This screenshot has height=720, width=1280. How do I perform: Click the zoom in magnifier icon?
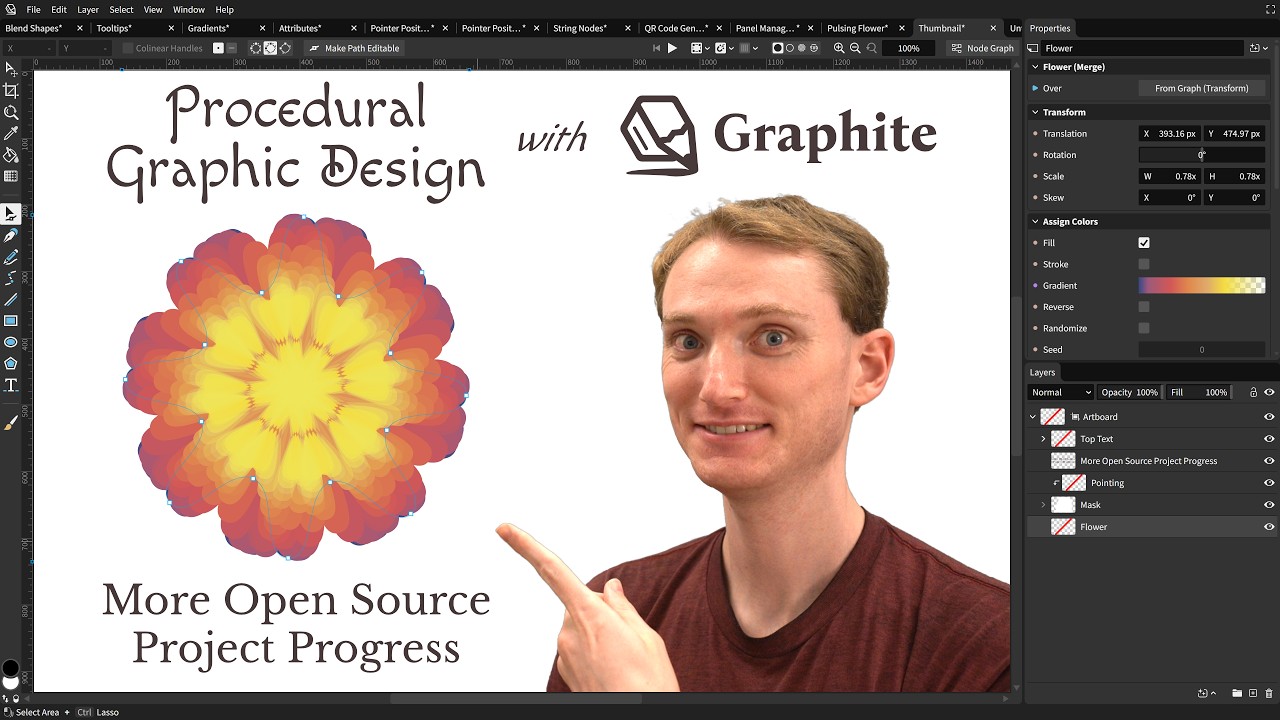[839, 48]
